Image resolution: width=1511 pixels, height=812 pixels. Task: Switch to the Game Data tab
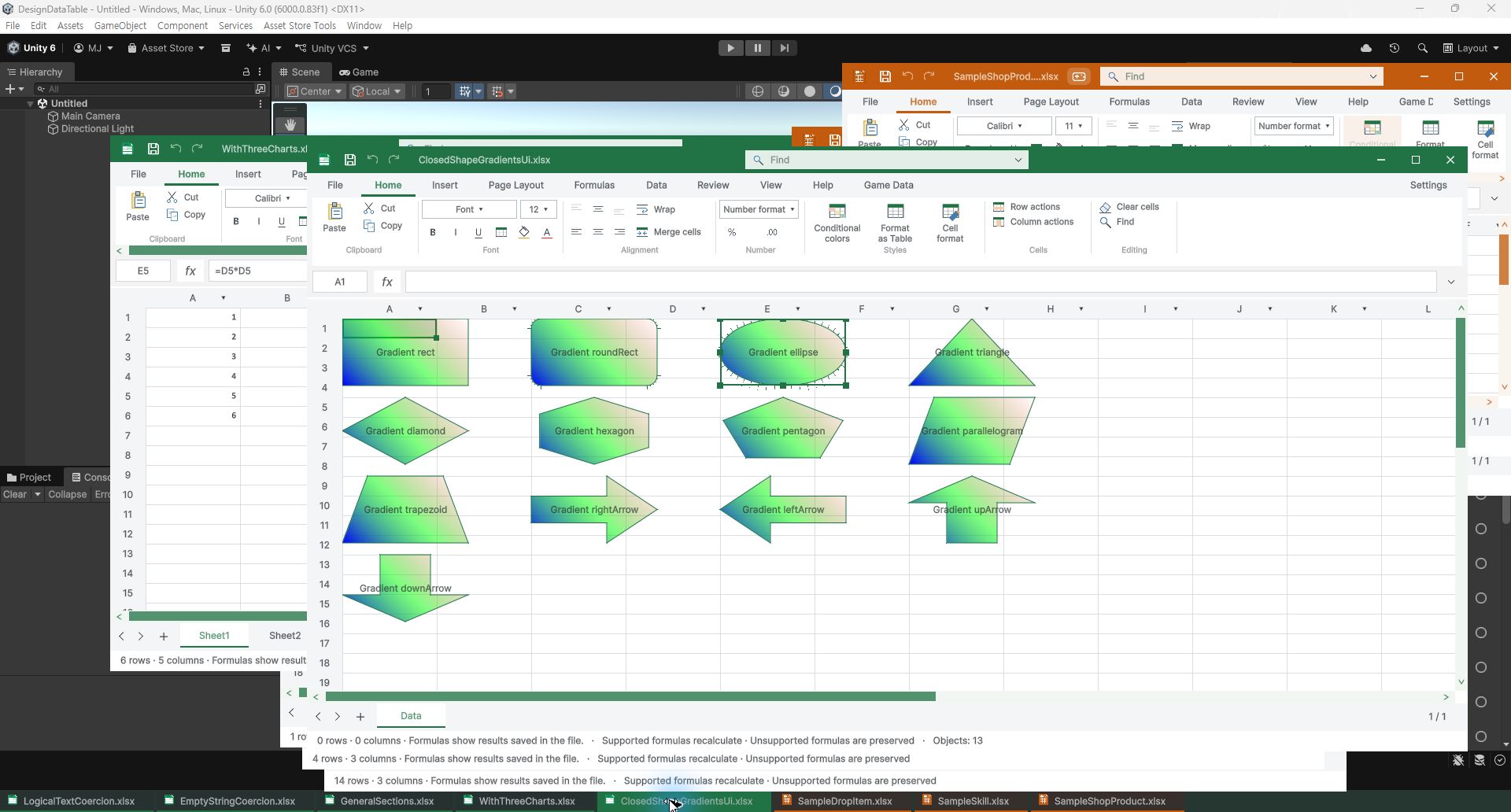coord(888,185)
